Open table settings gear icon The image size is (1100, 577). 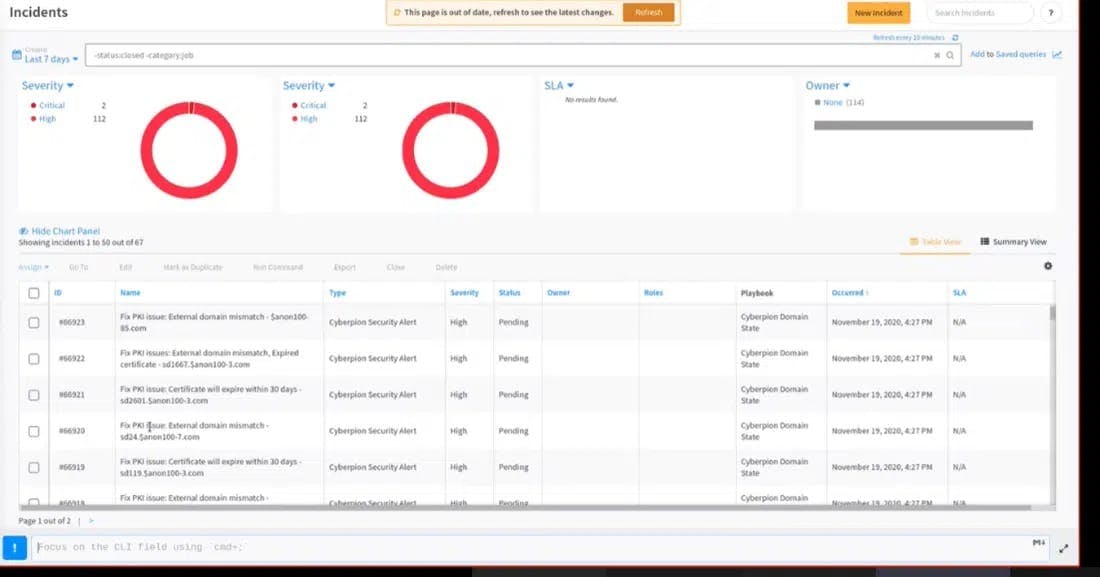1048,266
